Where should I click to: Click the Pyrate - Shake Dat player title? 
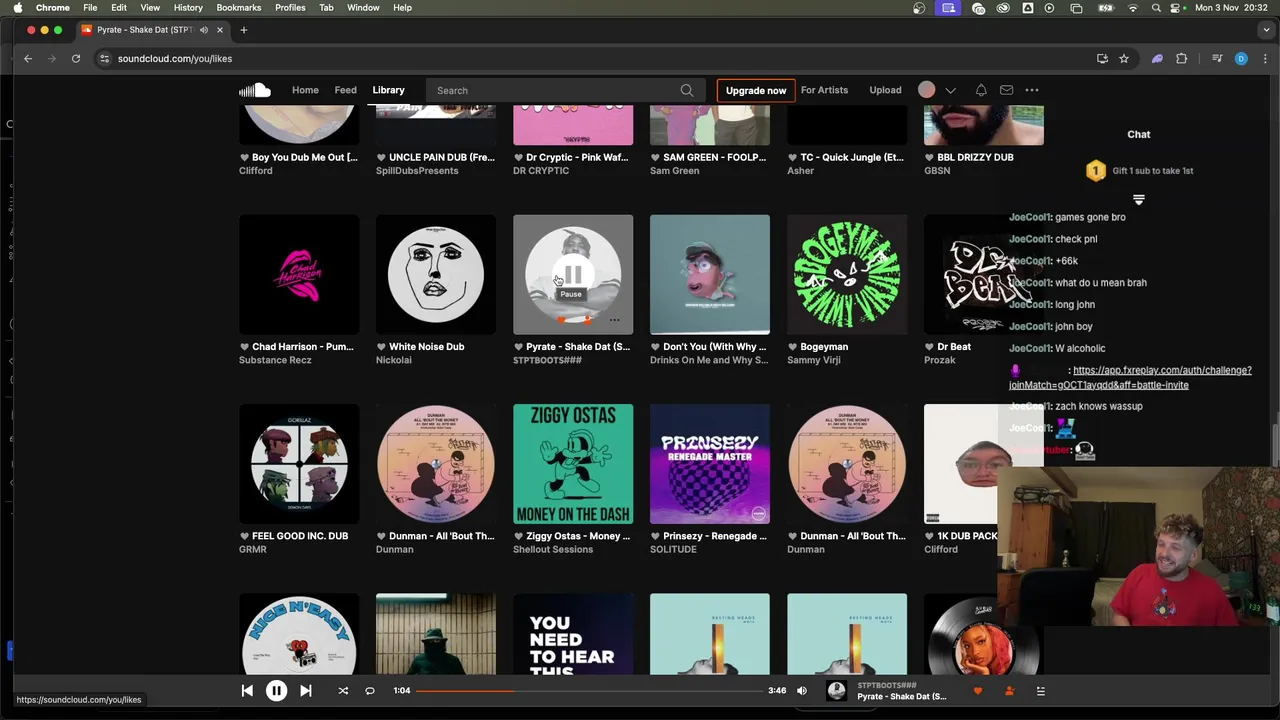click(901, 697)
